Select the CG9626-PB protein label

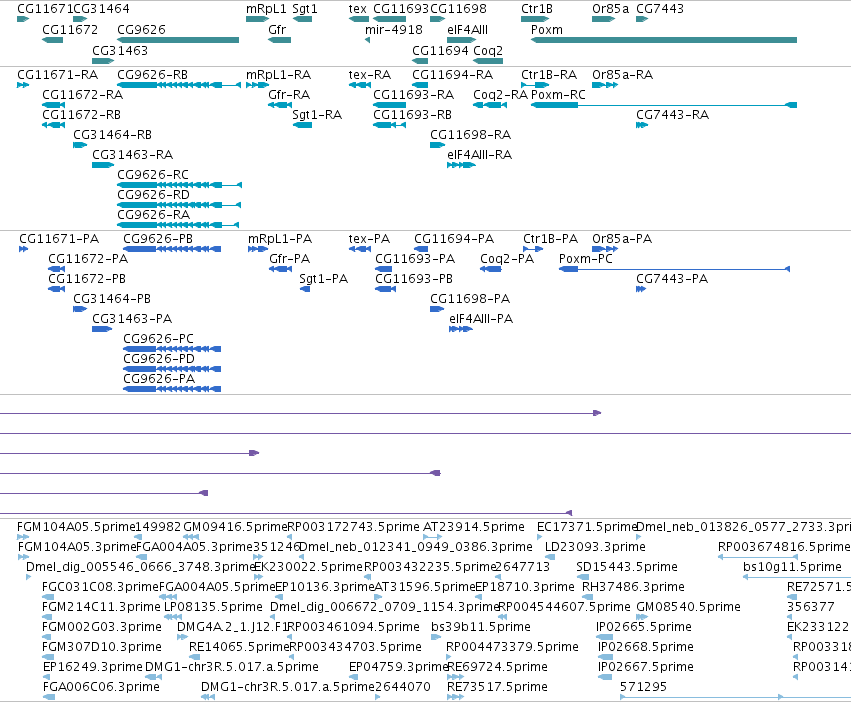click(x=158, y=239)
